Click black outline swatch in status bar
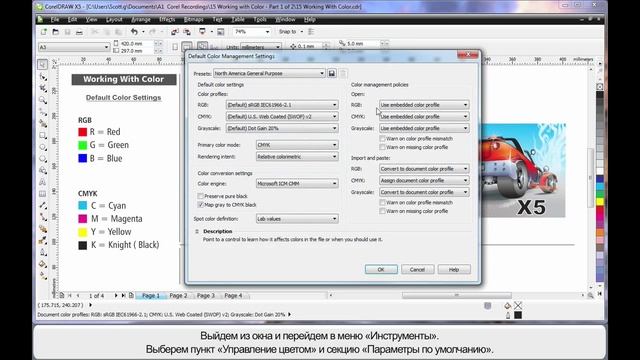 pos(518,315)
